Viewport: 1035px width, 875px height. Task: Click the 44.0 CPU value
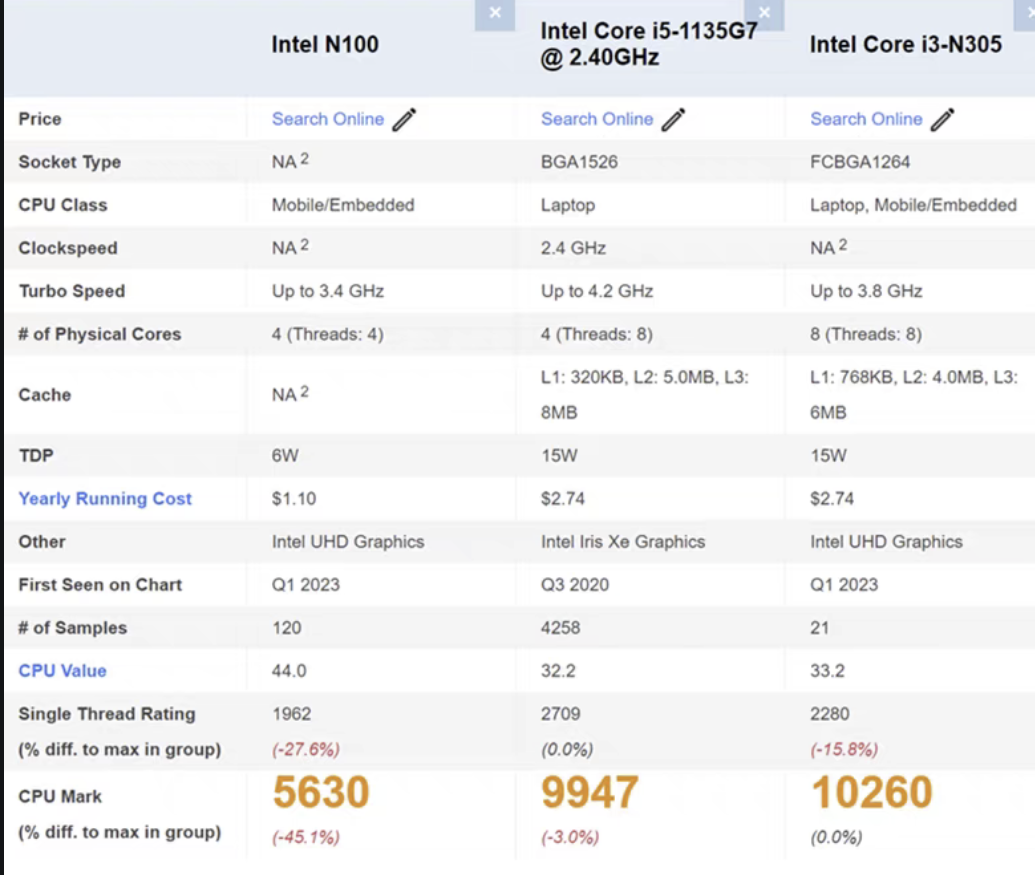pyautogui.click(x=289, y=670)
